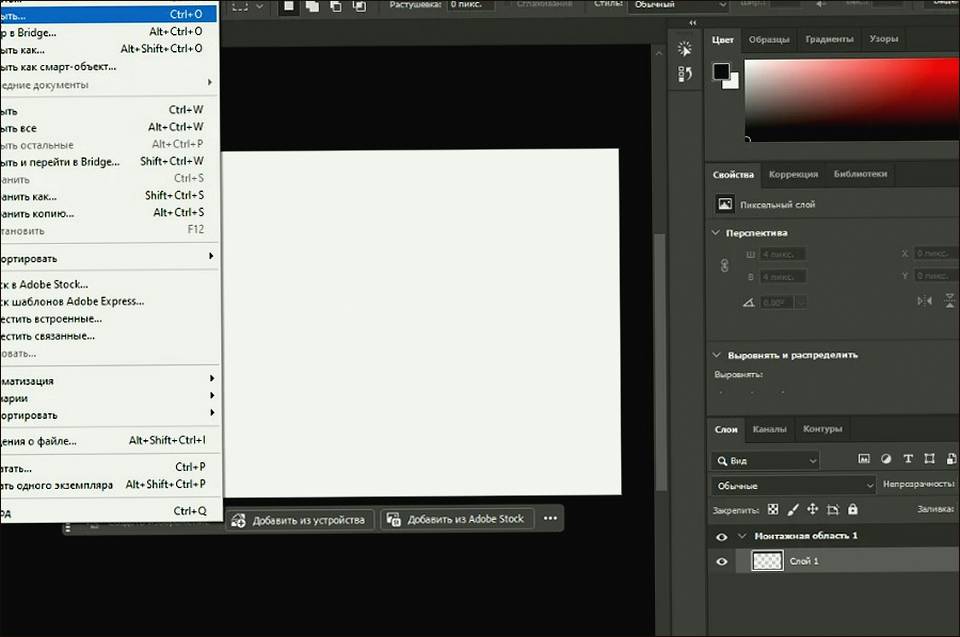960x637 pixels.
Task: Hide the Слой 1 layer
Action: (722, 561)
